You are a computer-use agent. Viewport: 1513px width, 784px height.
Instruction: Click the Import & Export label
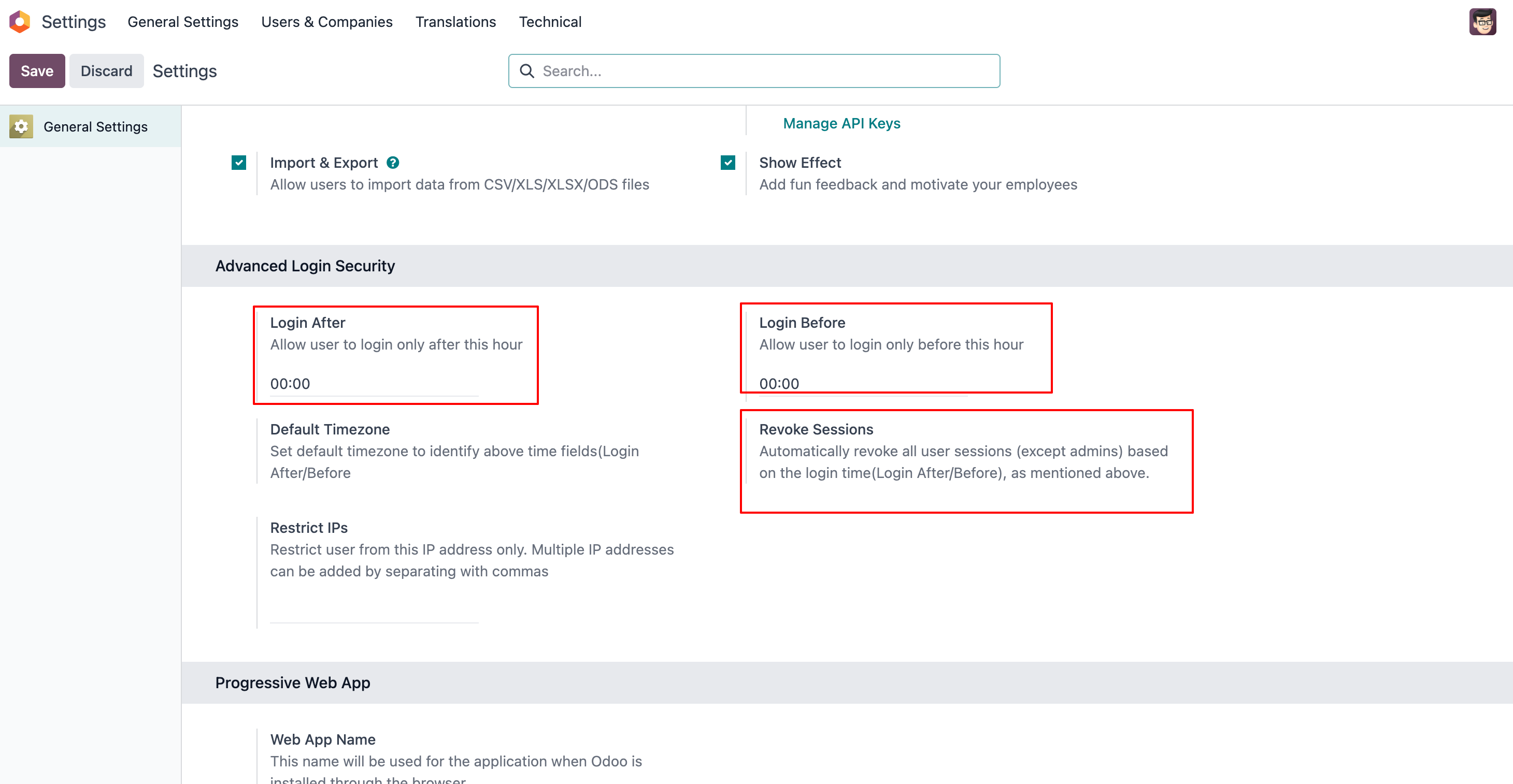[324, 163]
